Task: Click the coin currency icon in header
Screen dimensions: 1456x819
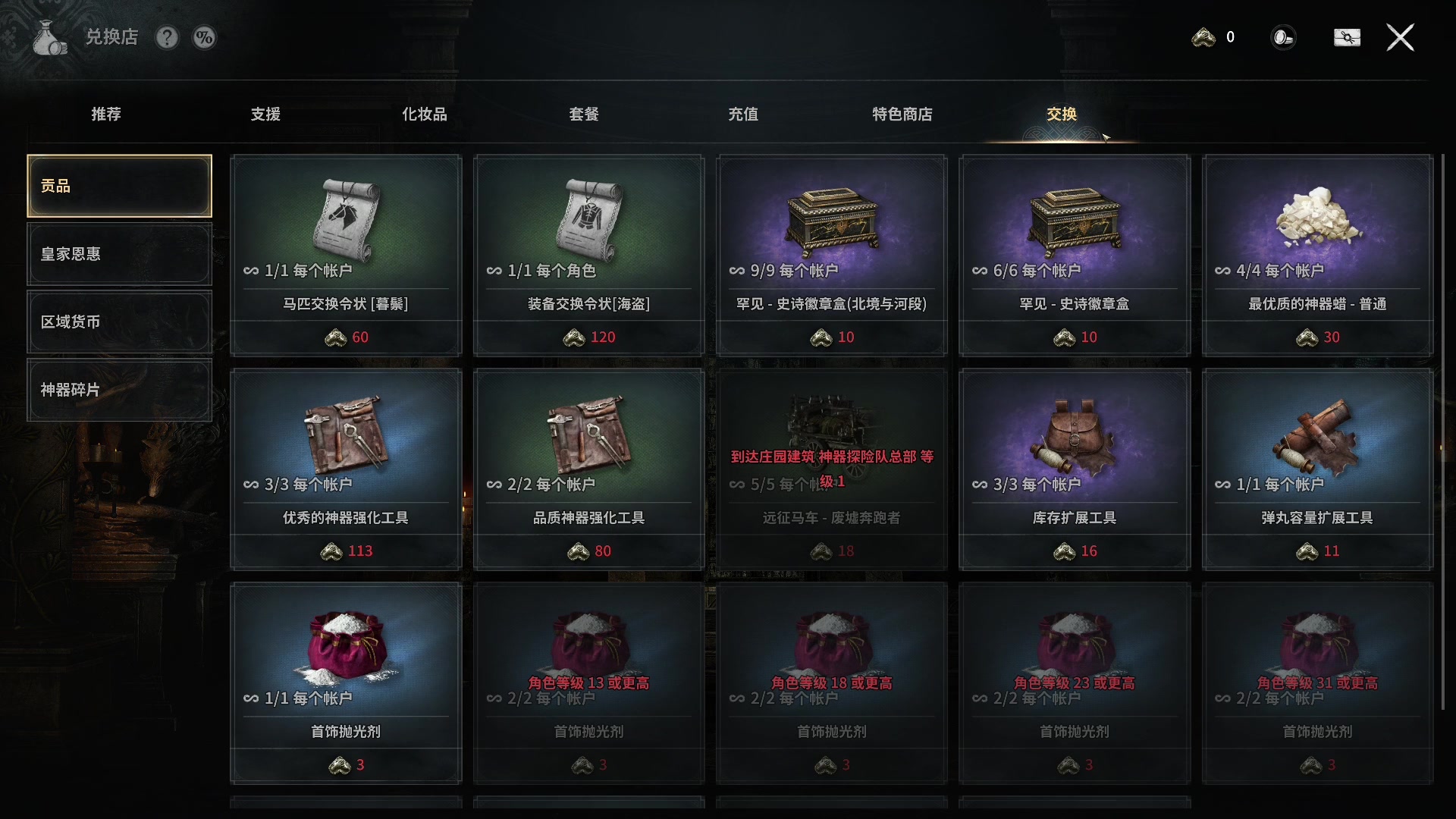Action: 1203,37
